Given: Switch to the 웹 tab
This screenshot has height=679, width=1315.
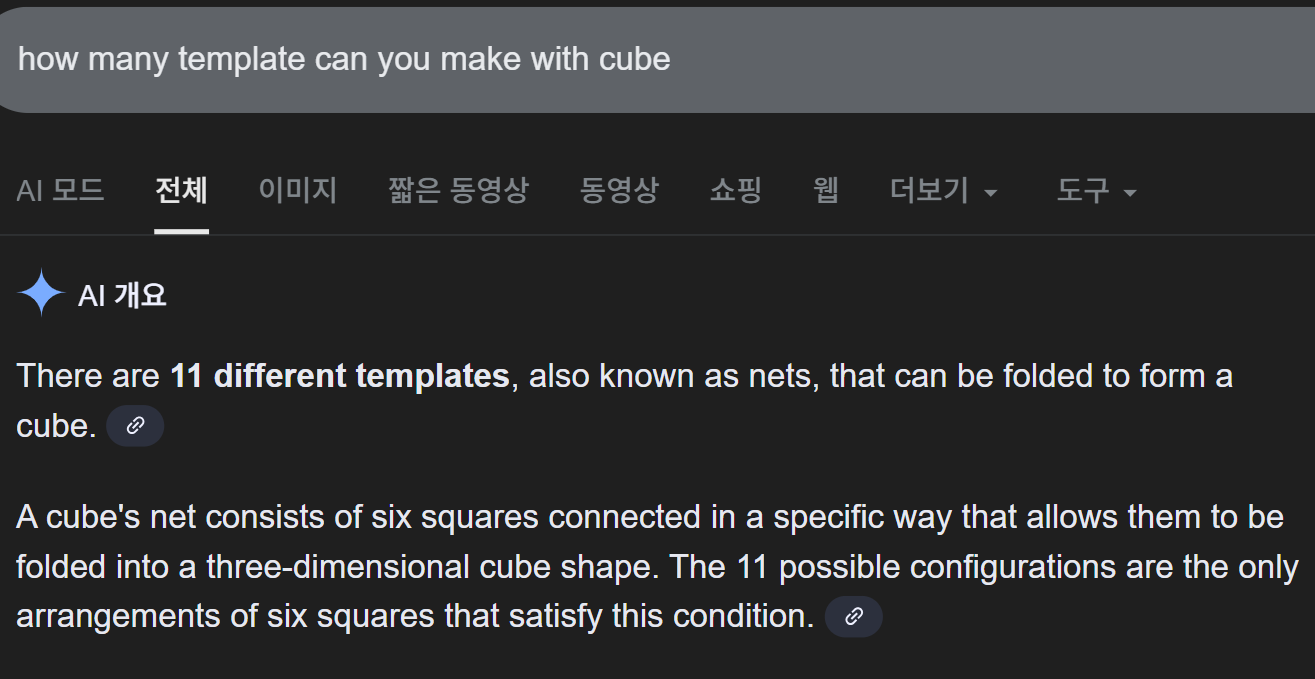Looking at the screenshot, I should point(824,191).
